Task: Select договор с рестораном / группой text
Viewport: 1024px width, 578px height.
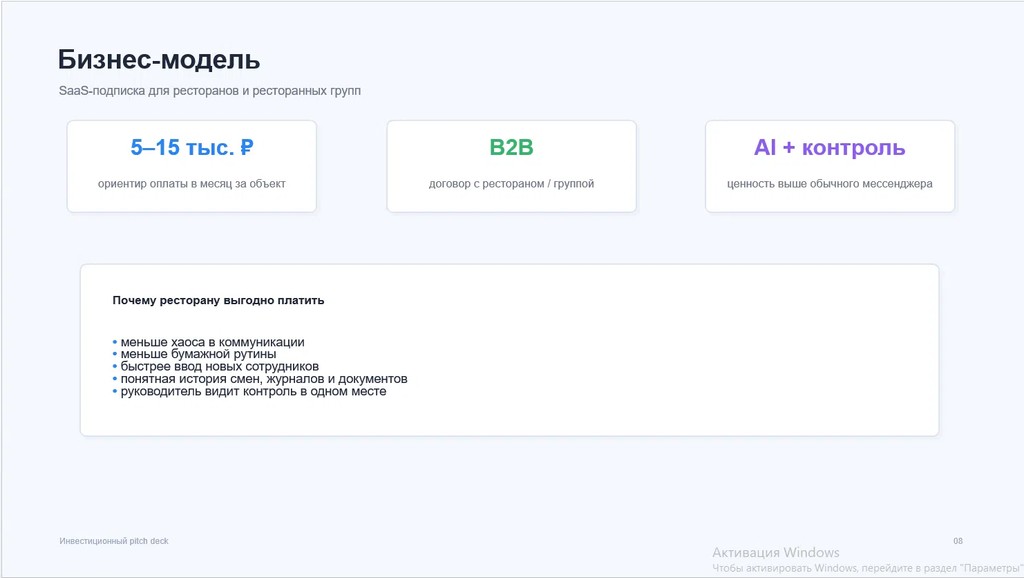Action: pyautogui.click(x=511, y=184)
